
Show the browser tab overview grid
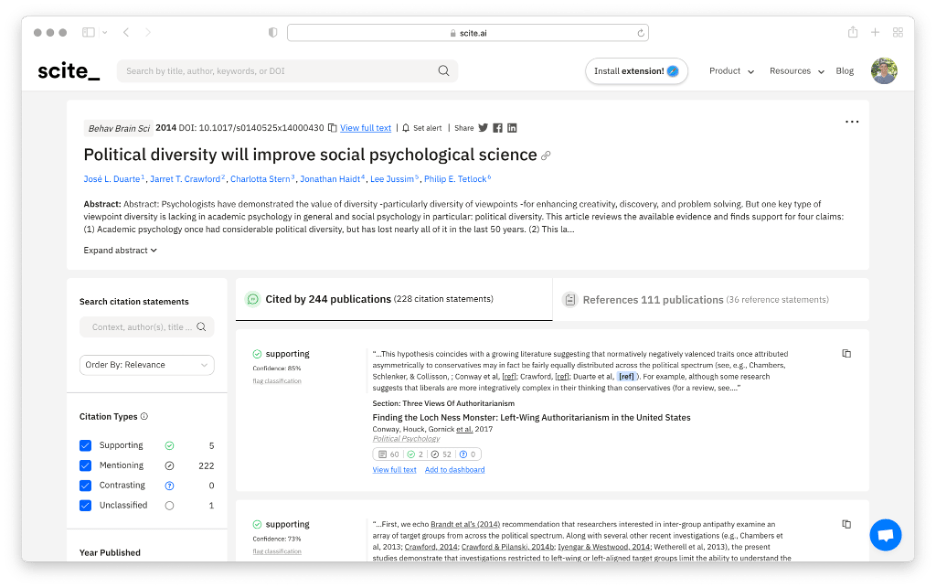coord(898,32)
